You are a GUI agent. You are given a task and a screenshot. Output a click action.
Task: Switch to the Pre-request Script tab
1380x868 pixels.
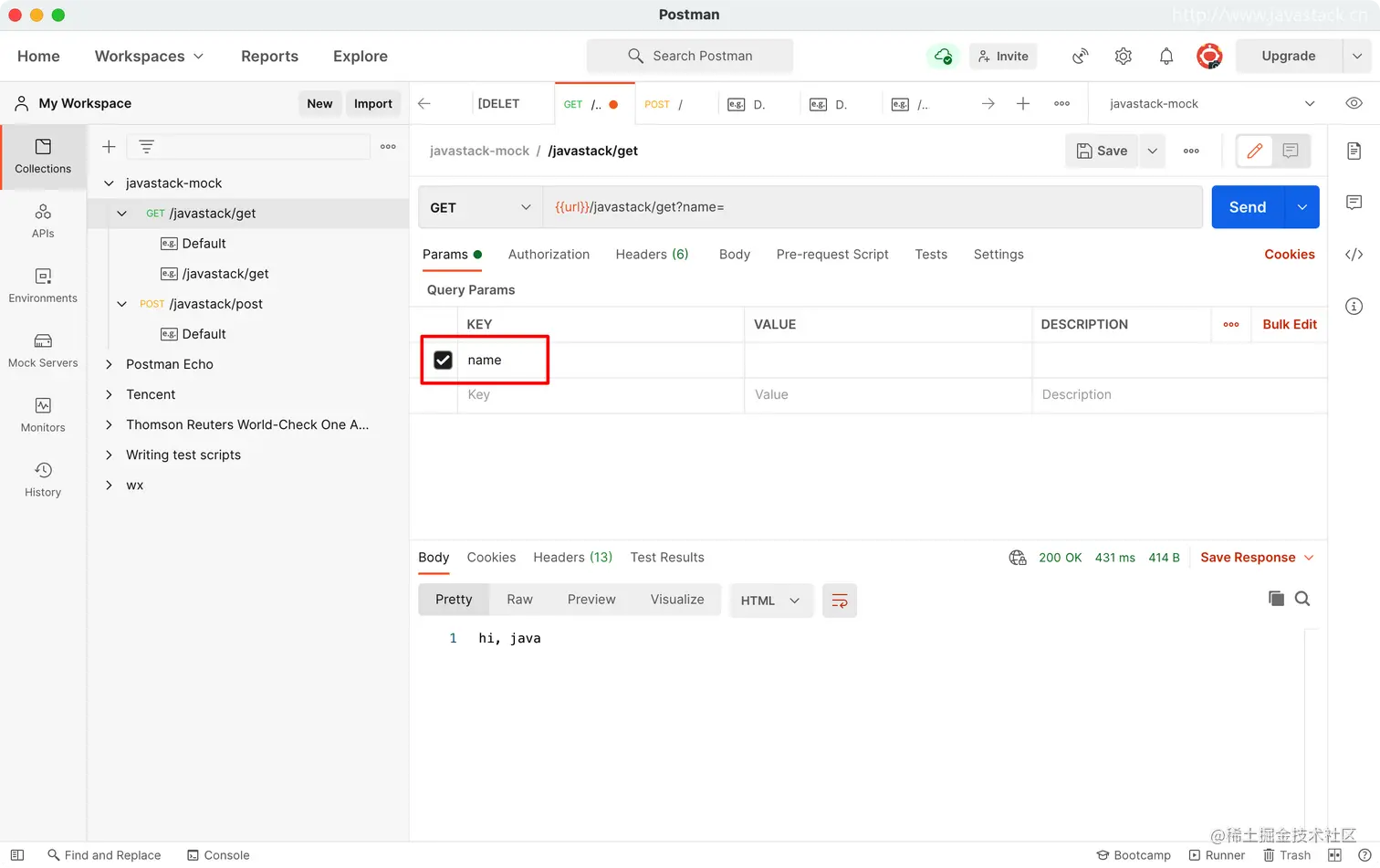[832, 255]
